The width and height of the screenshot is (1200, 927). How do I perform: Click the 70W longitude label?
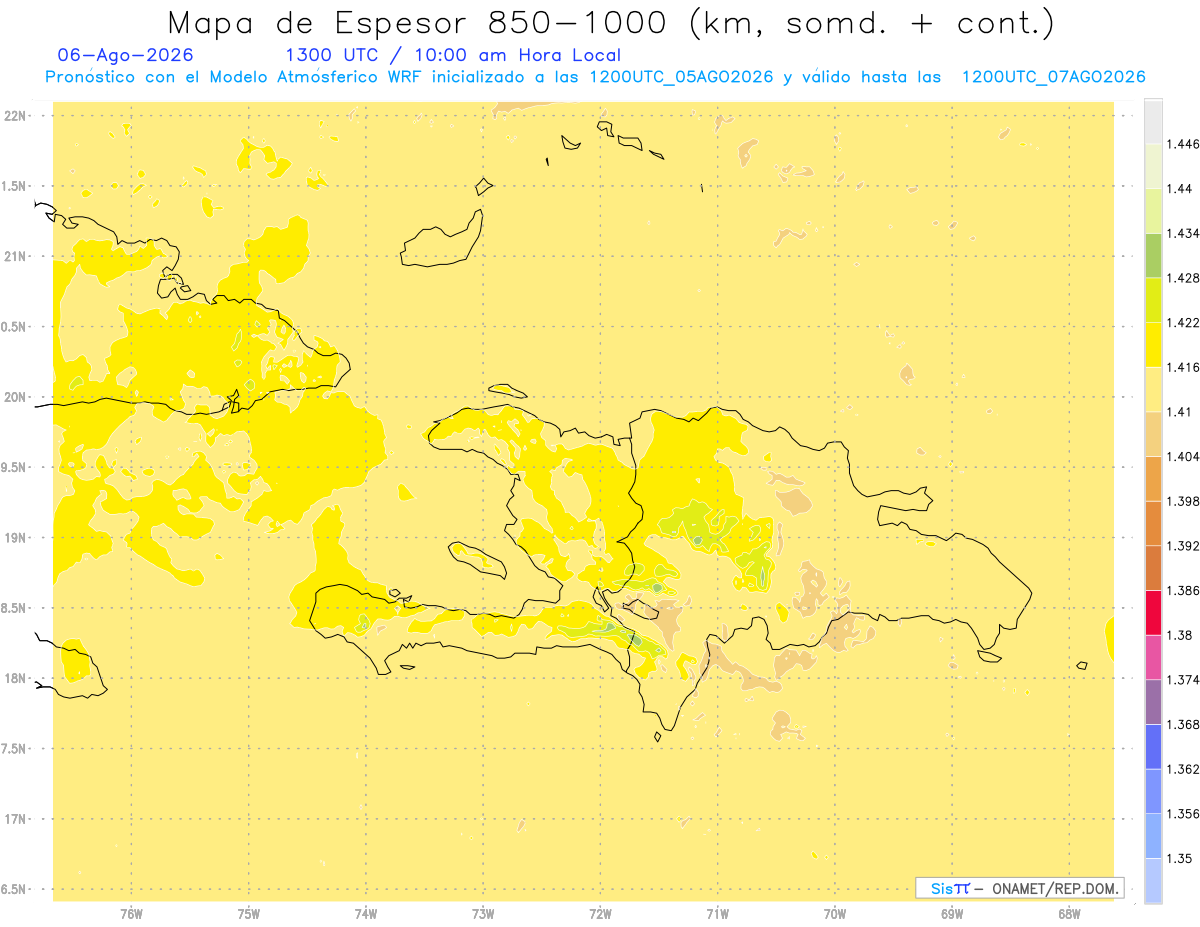click(835, 913)
